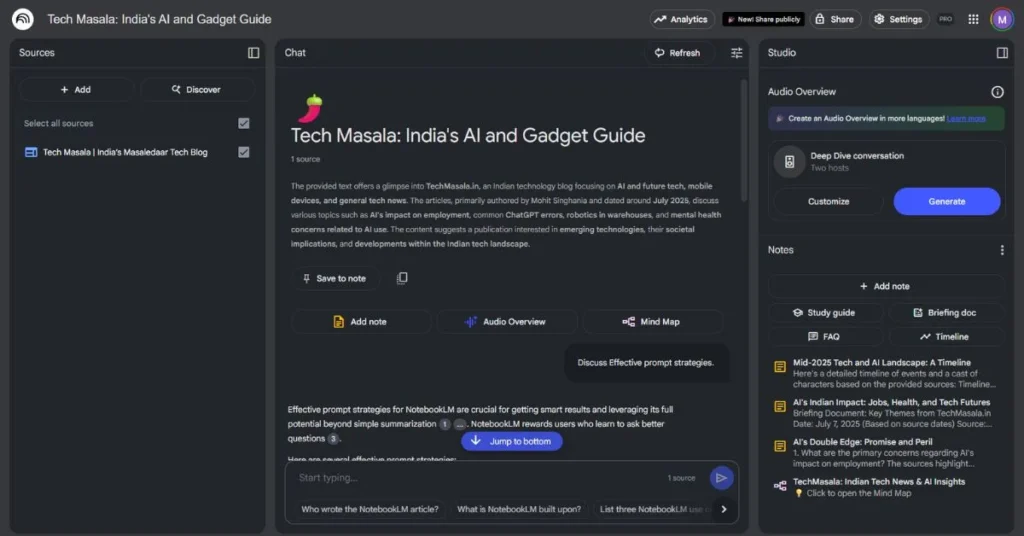Screen dimensions: 1024x536
Task: Follow the Learn more link
Action: coord(966,119)
